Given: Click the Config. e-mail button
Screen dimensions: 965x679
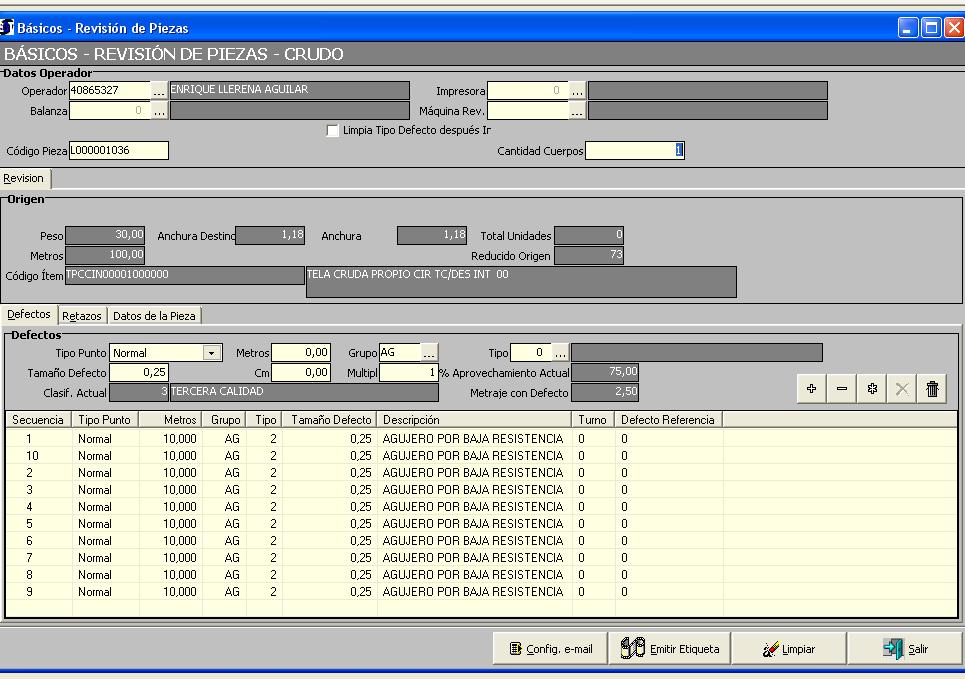Looking at the screenshot, I should click(550, 649).
